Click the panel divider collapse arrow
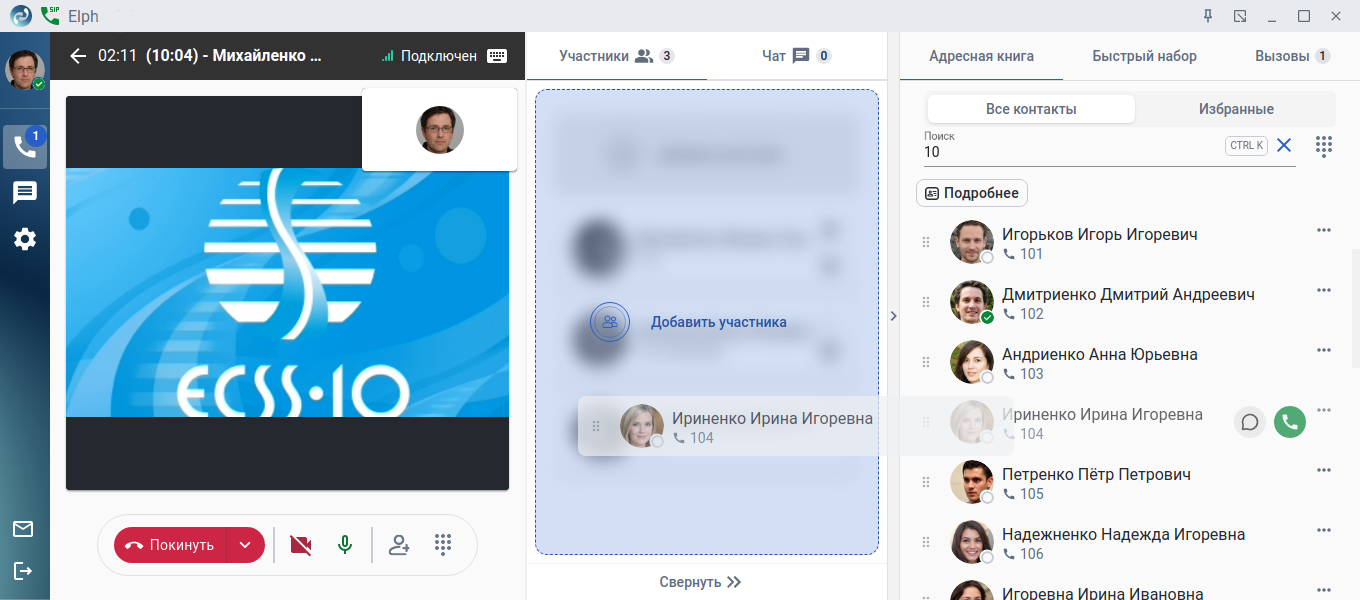Image resolution: width=1360 pixels, height=600 pixels. click(x=893, y=316)
